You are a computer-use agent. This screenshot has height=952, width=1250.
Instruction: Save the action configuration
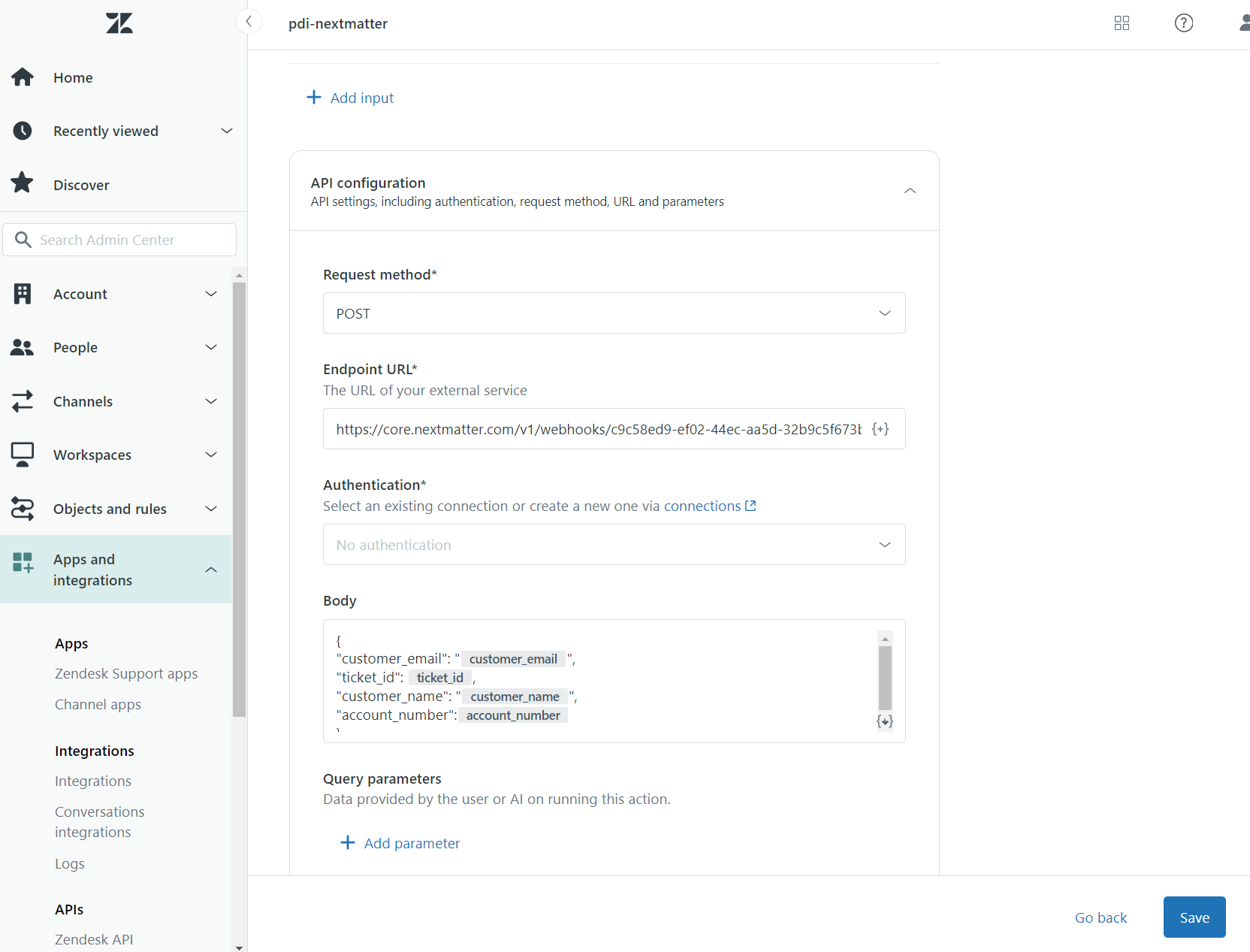click(1194, 917)
